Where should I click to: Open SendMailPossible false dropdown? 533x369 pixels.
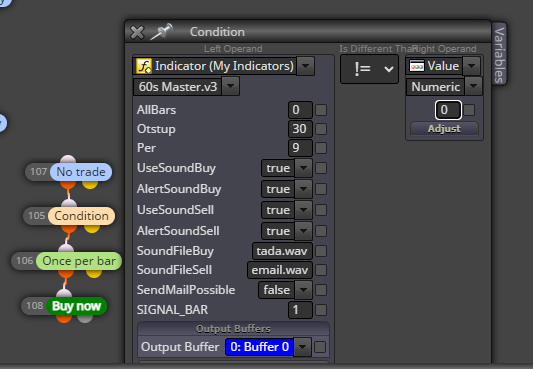303,290
